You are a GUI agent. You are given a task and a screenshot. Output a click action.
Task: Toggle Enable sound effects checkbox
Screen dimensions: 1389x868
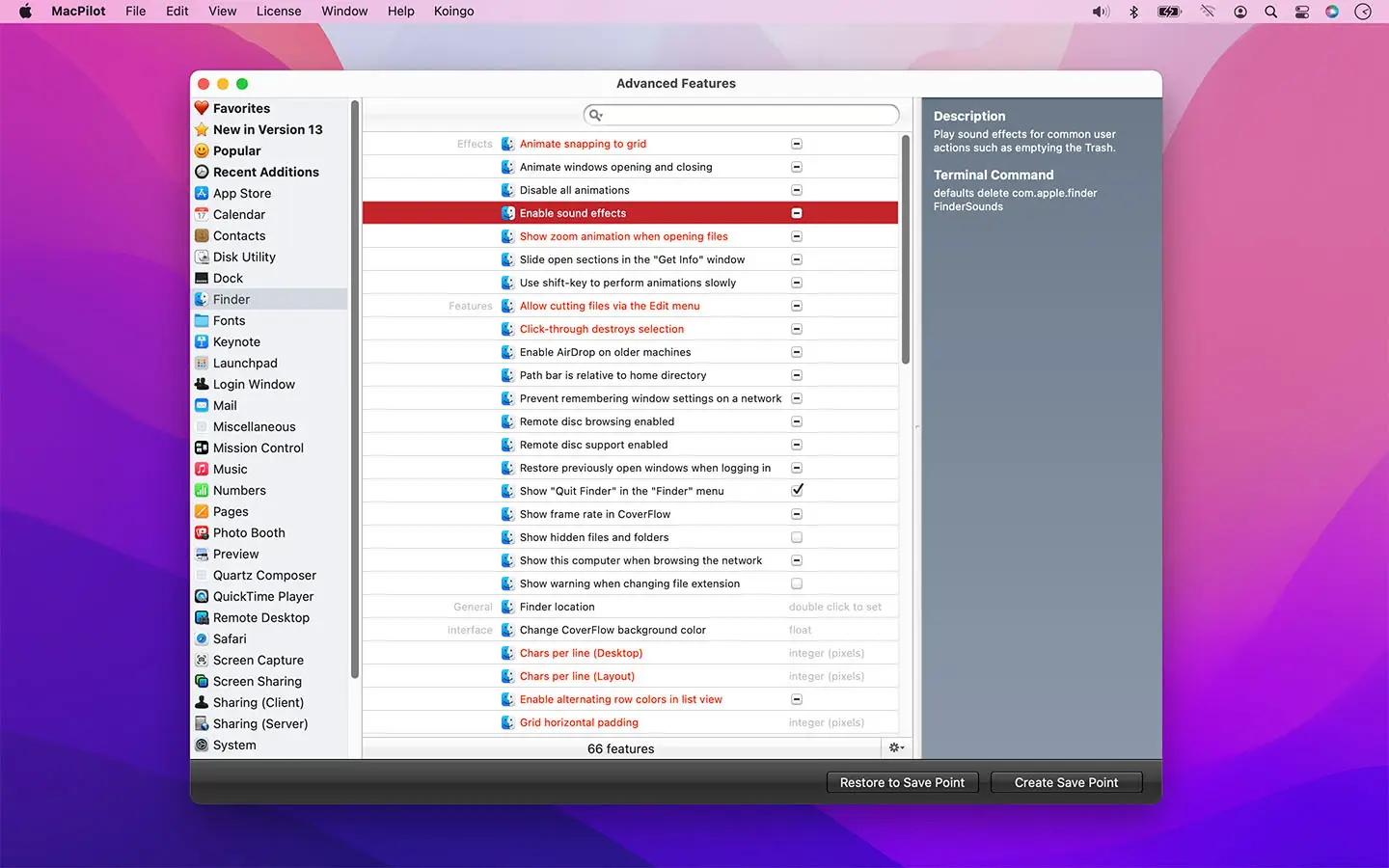(x=797, y=213)
